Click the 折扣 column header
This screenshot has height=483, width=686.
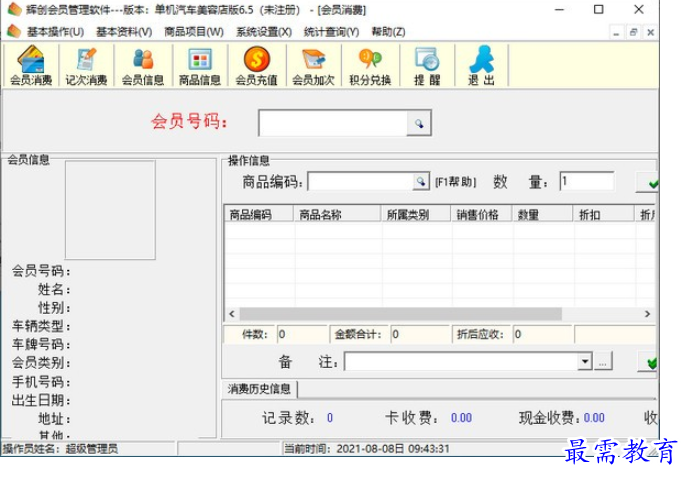[604, 214]
